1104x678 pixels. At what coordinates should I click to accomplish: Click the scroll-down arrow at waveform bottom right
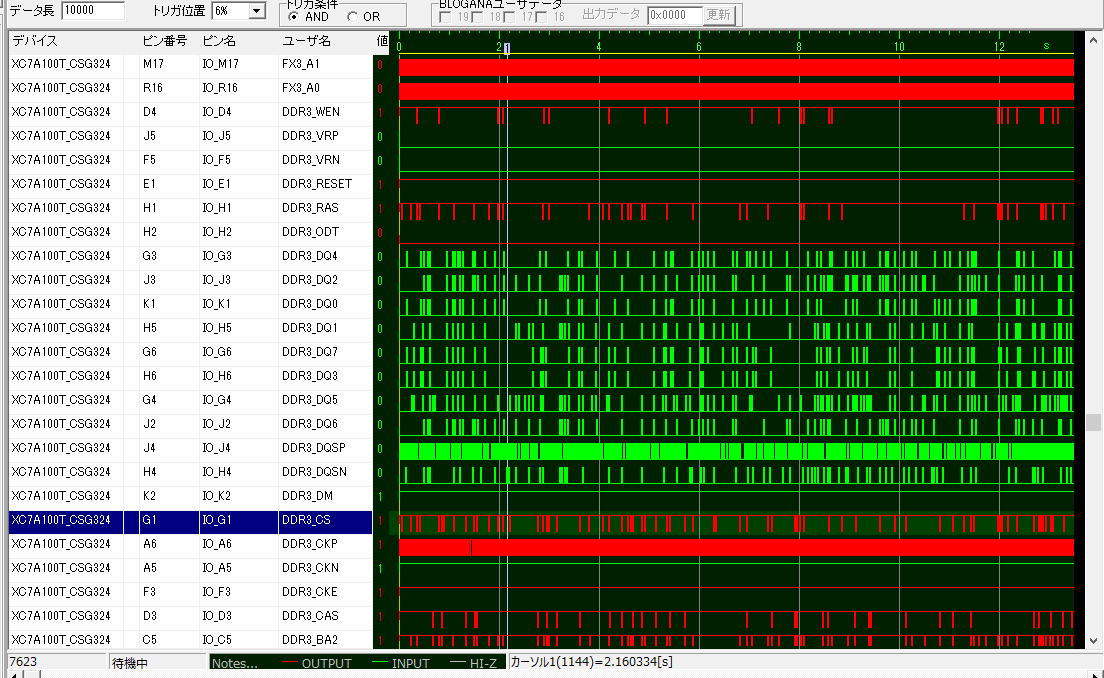tap(1093, 640)
